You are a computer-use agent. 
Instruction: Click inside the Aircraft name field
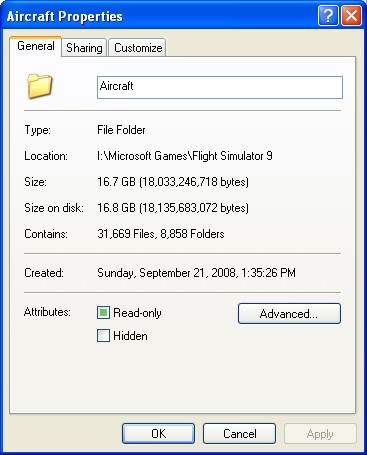tap(220, 87)
